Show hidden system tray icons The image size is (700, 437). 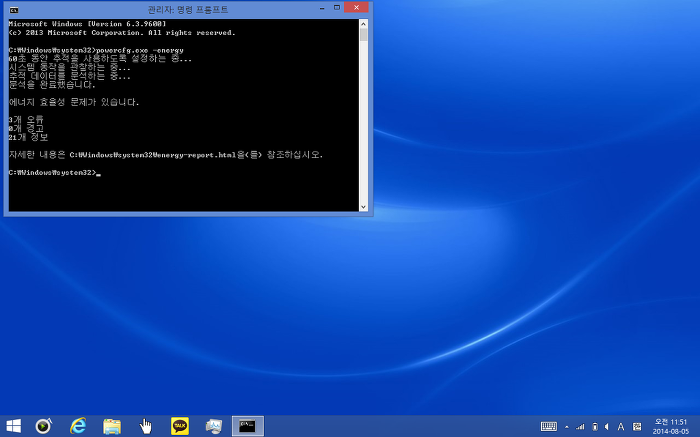click(566, 427)
